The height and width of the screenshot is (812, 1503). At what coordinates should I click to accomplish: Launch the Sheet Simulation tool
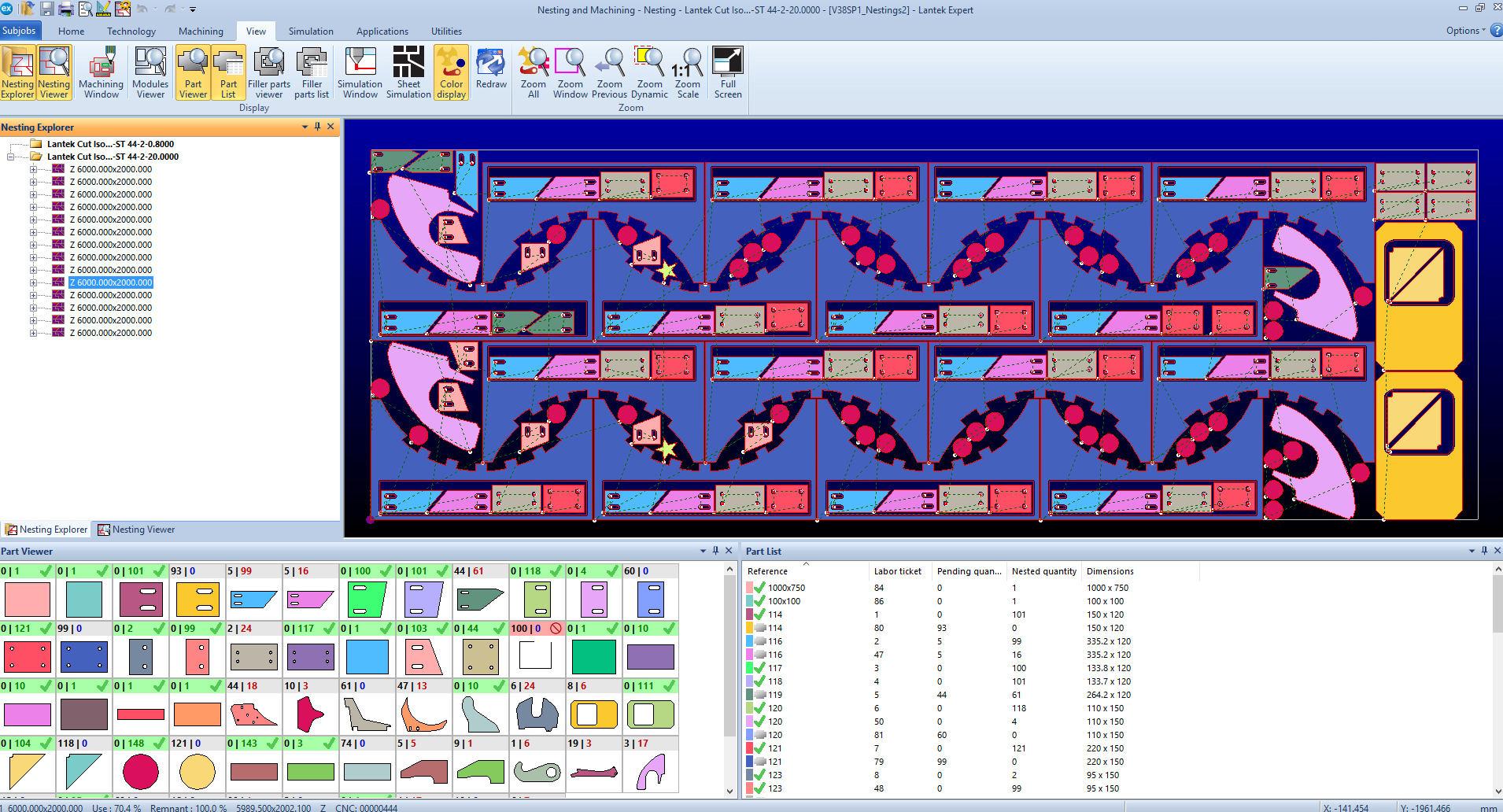(x=408, y=72)
